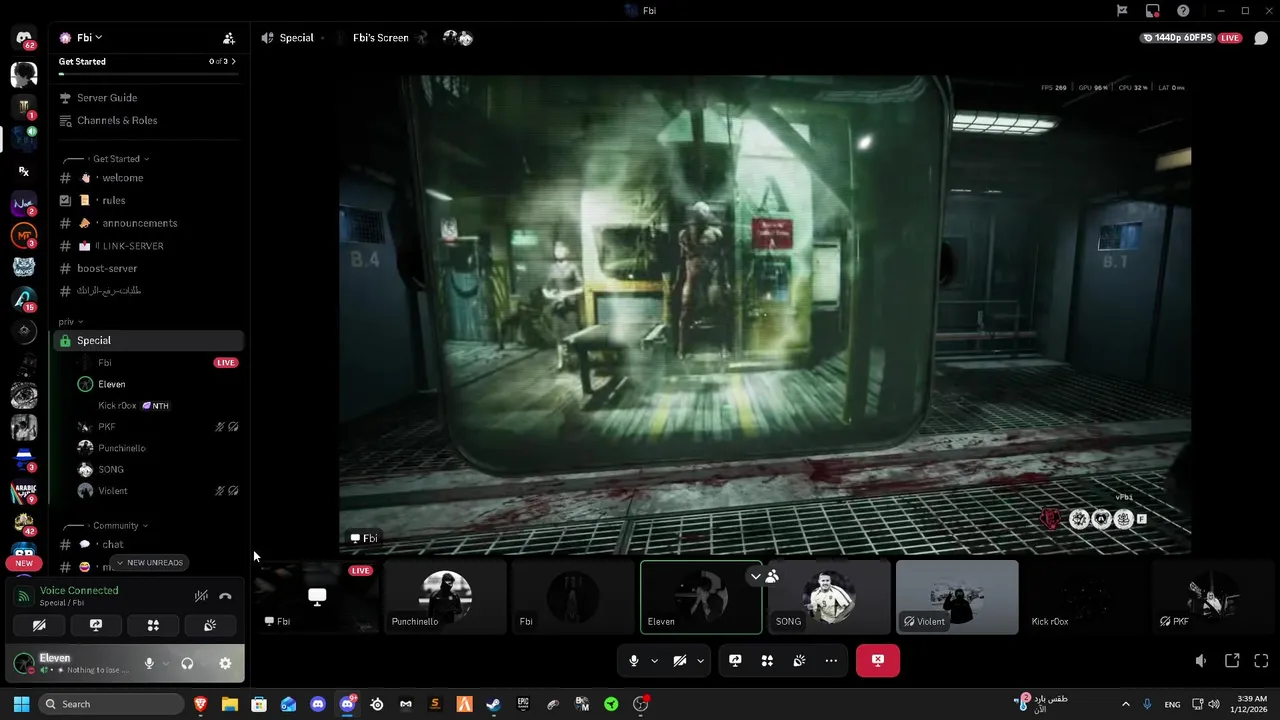Toggle camera in the Voice Connected panel
The width and height of the screenshot is (1280, 720).
coord(39,625)
